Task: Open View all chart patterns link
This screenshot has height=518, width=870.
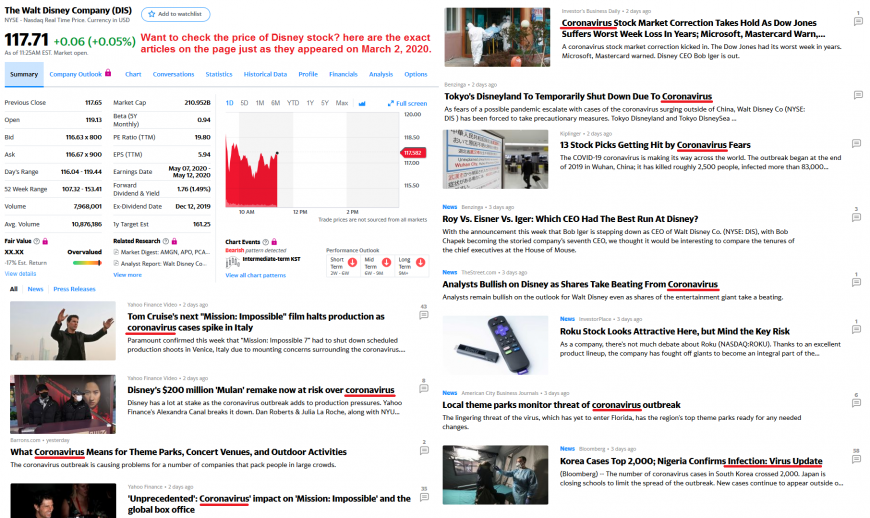Action: [255, 275]
